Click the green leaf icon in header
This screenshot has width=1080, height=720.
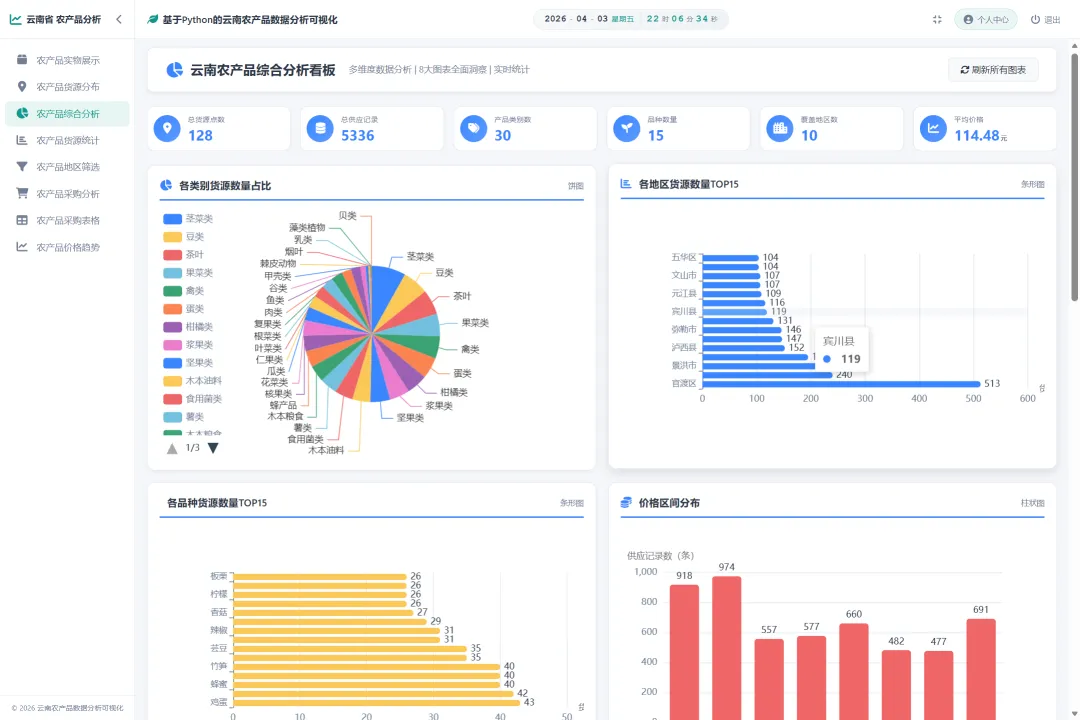pos(153,19)
